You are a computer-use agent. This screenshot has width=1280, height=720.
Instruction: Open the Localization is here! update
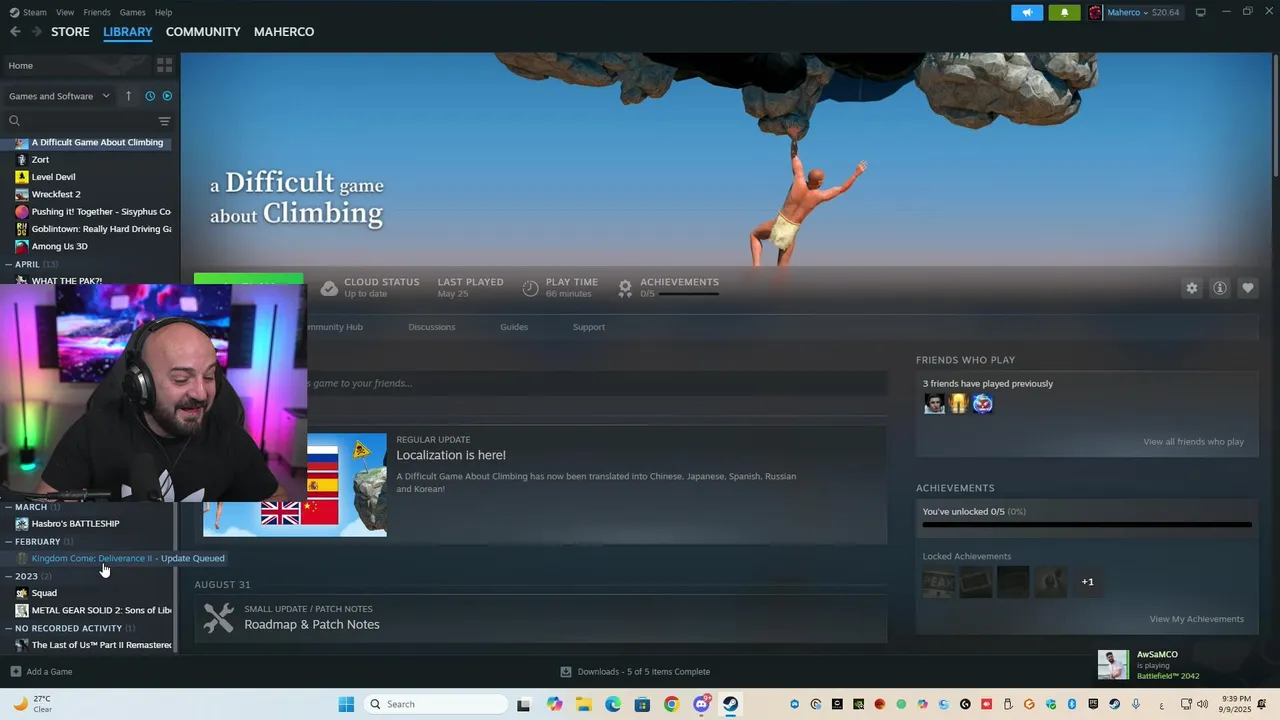coord(451,455)
